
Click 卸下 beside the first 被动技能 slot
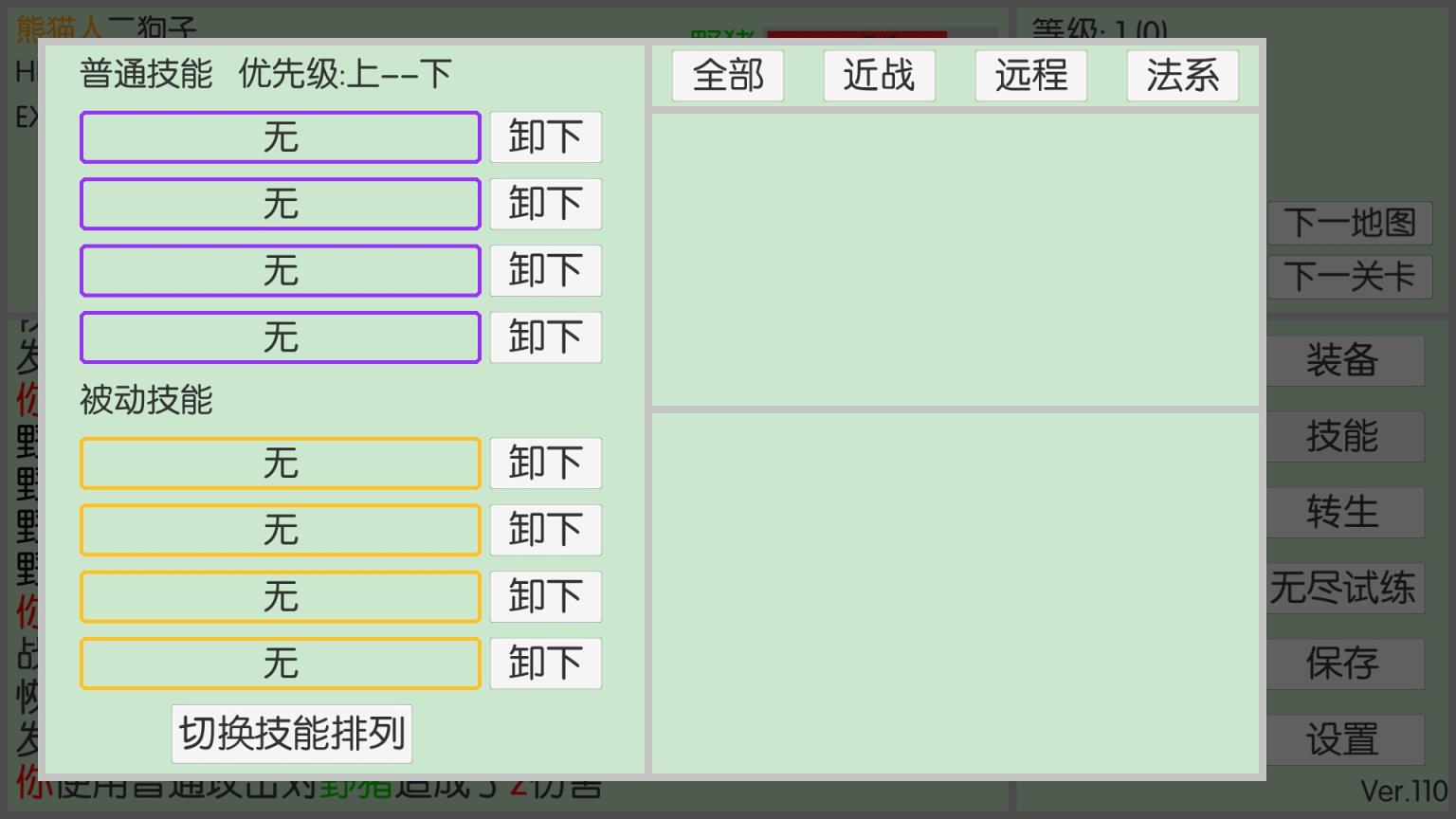[x=545, y=464]
